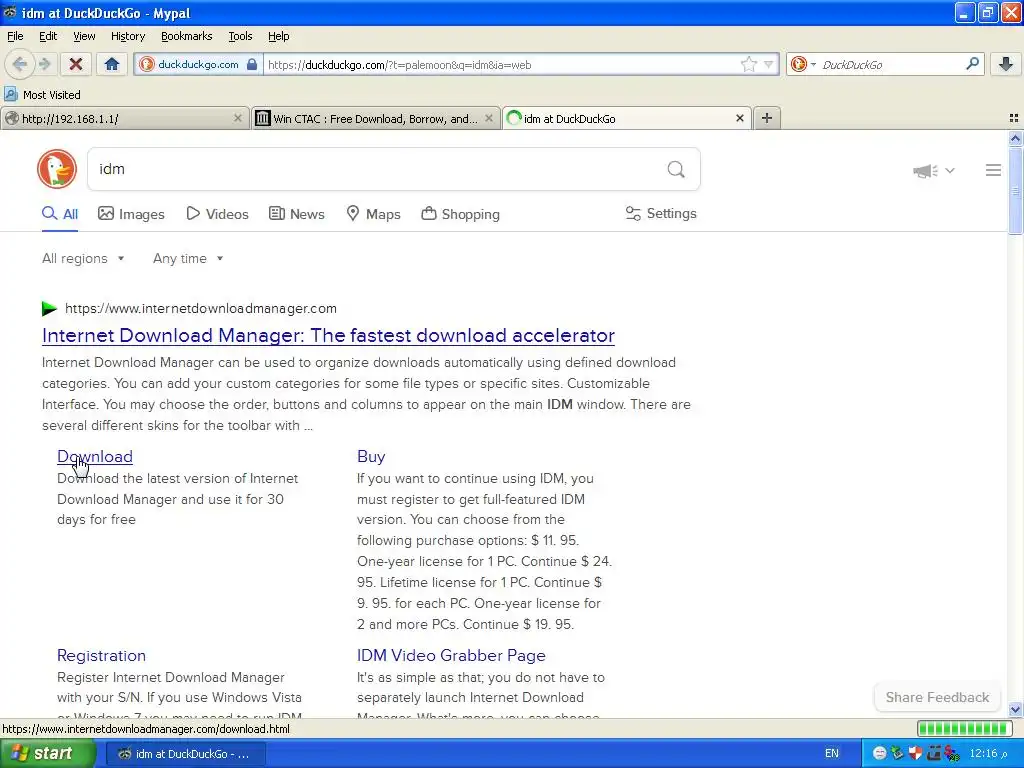Select the Shopping results tab

[x=460, y=214]
